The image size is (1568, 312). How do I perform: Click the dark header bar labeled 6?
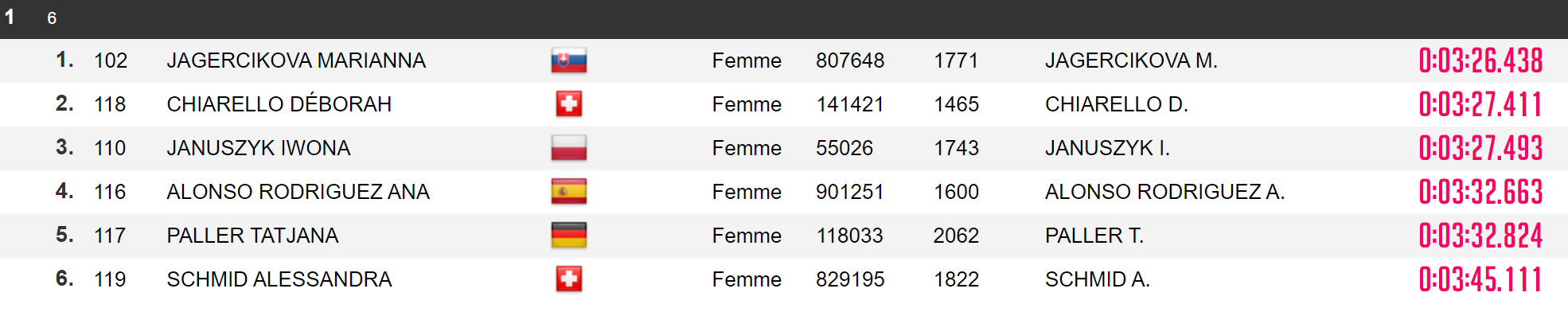point(784,18)
